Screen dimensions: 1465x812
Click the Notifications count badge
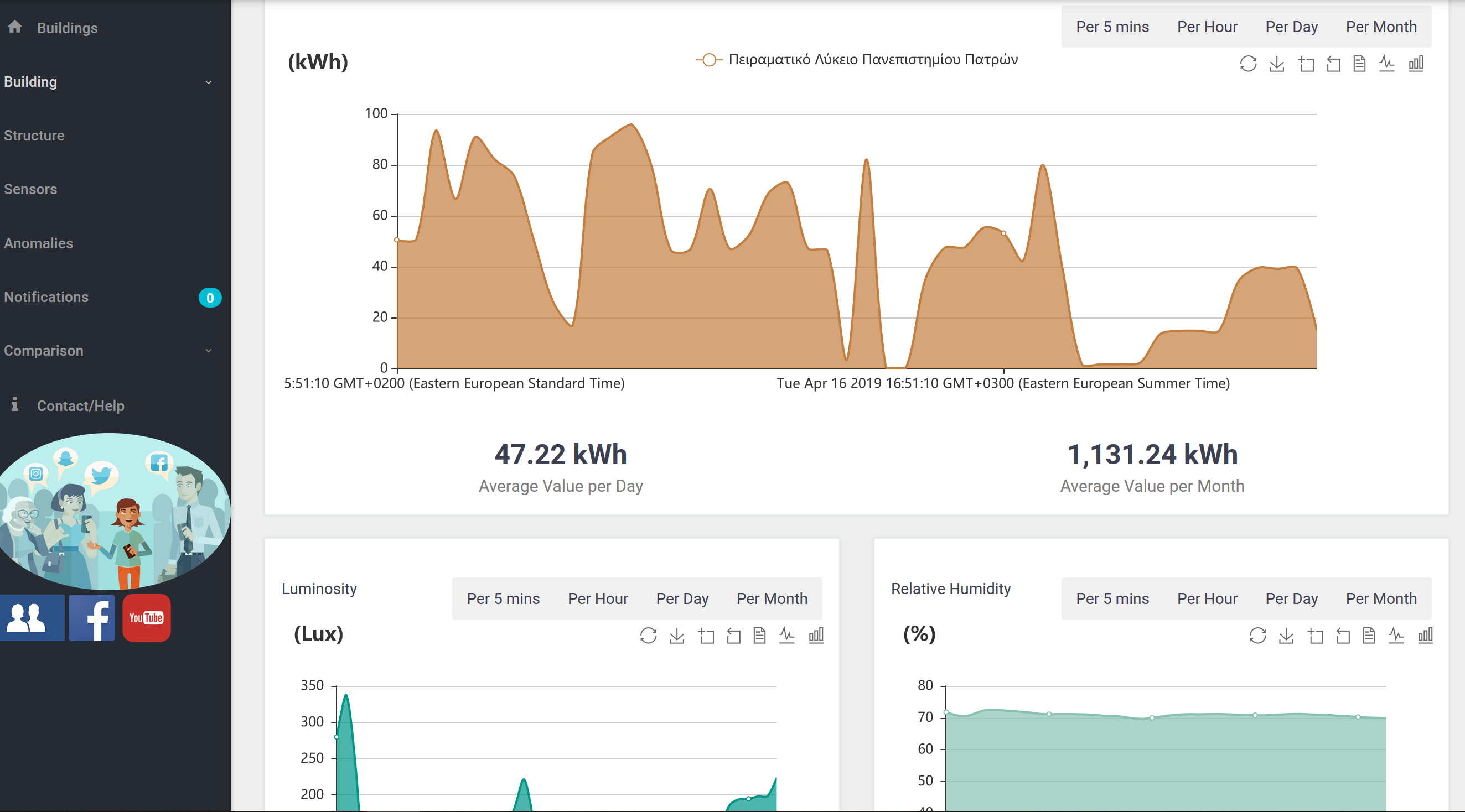coord(210,298)
